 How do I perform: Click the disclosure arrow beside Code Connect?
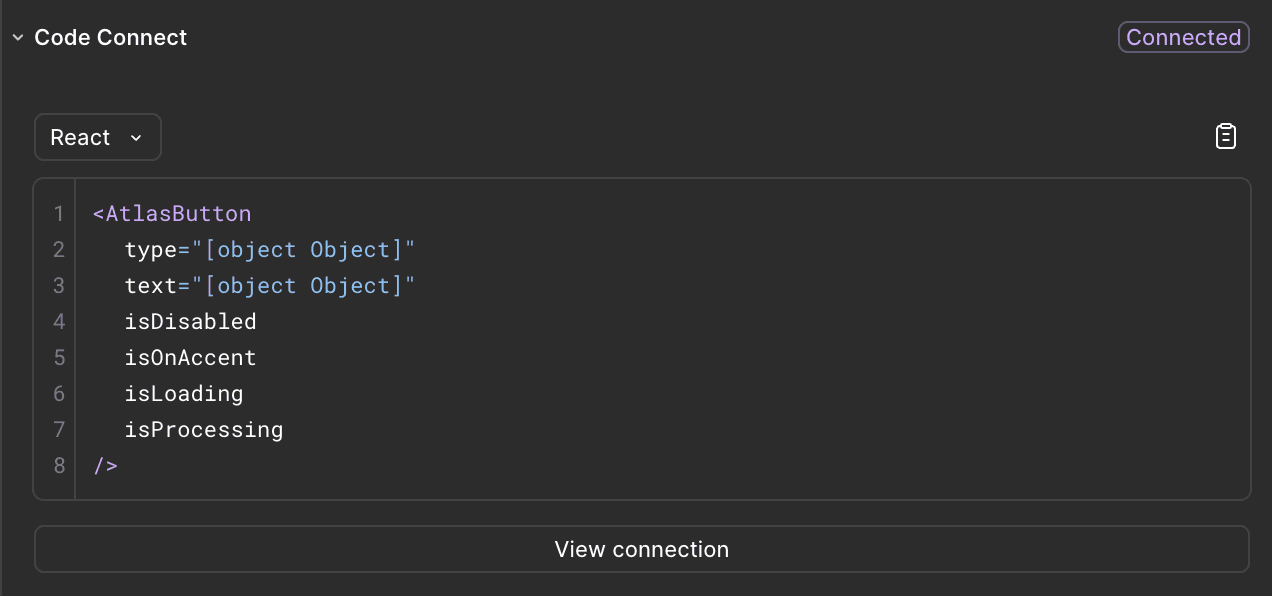17,37
